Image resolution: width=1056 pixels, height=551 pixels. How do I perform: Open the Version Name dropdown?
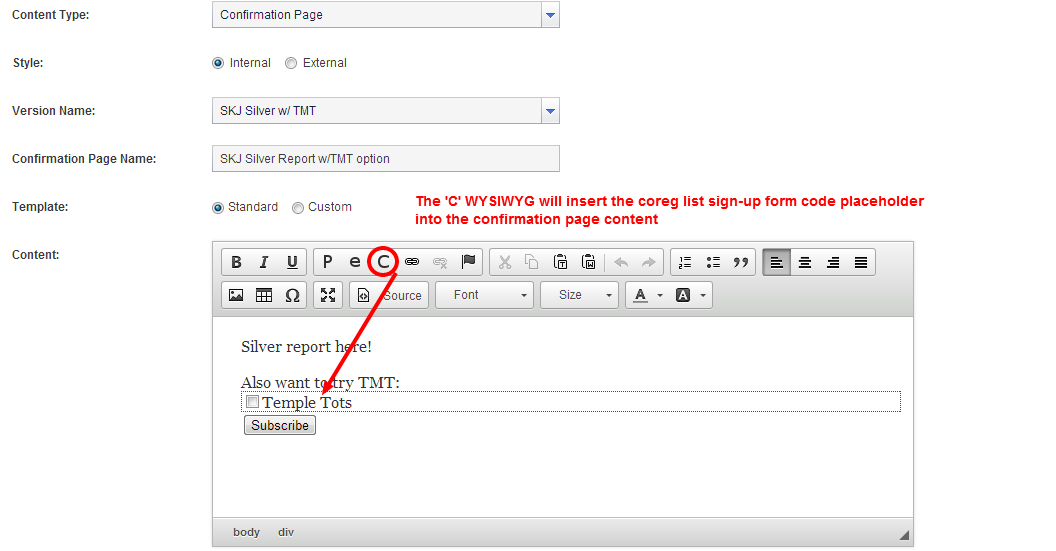click(x=550, y=110)
